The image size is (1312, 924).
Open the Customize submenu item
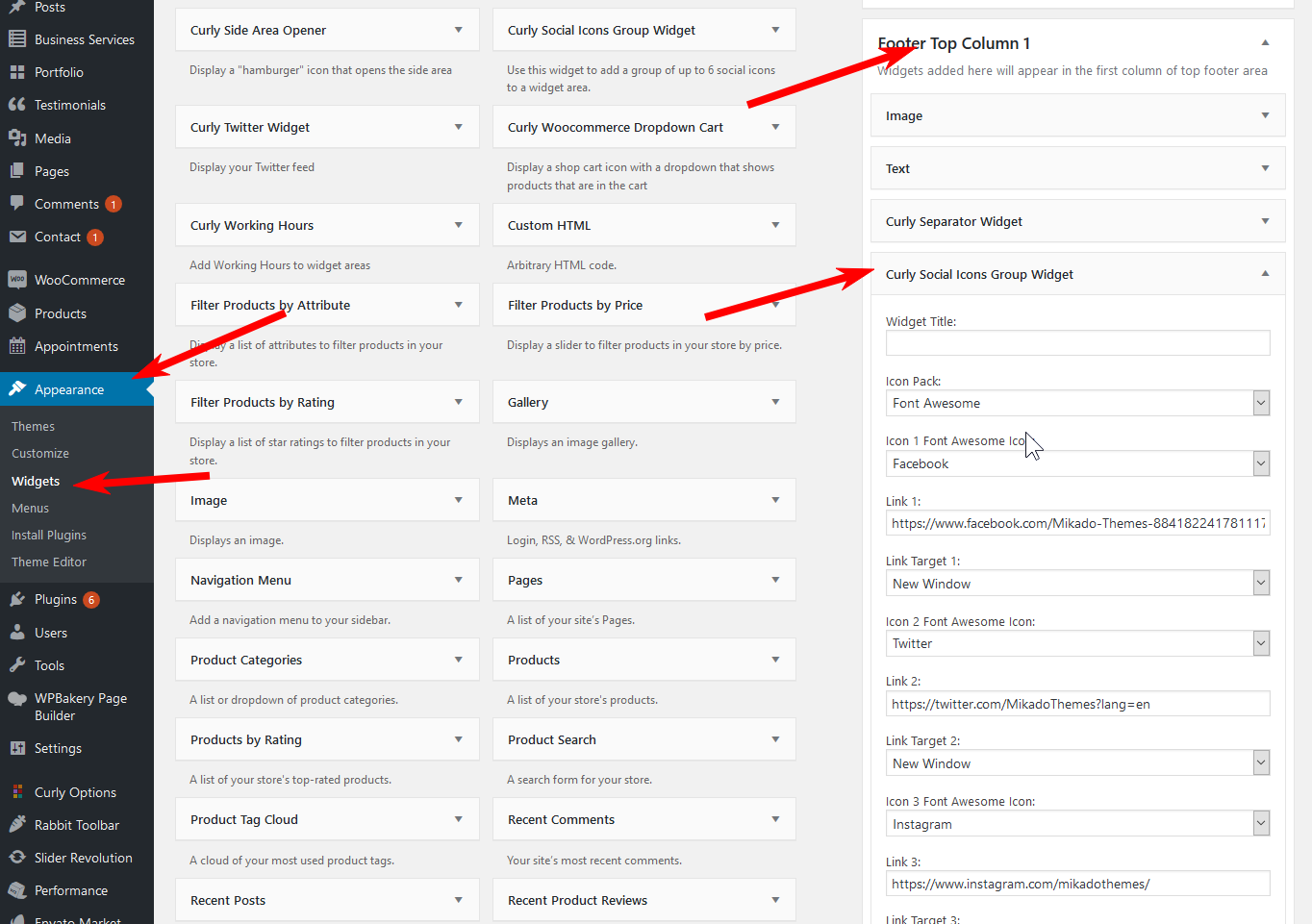coord(40,453)
